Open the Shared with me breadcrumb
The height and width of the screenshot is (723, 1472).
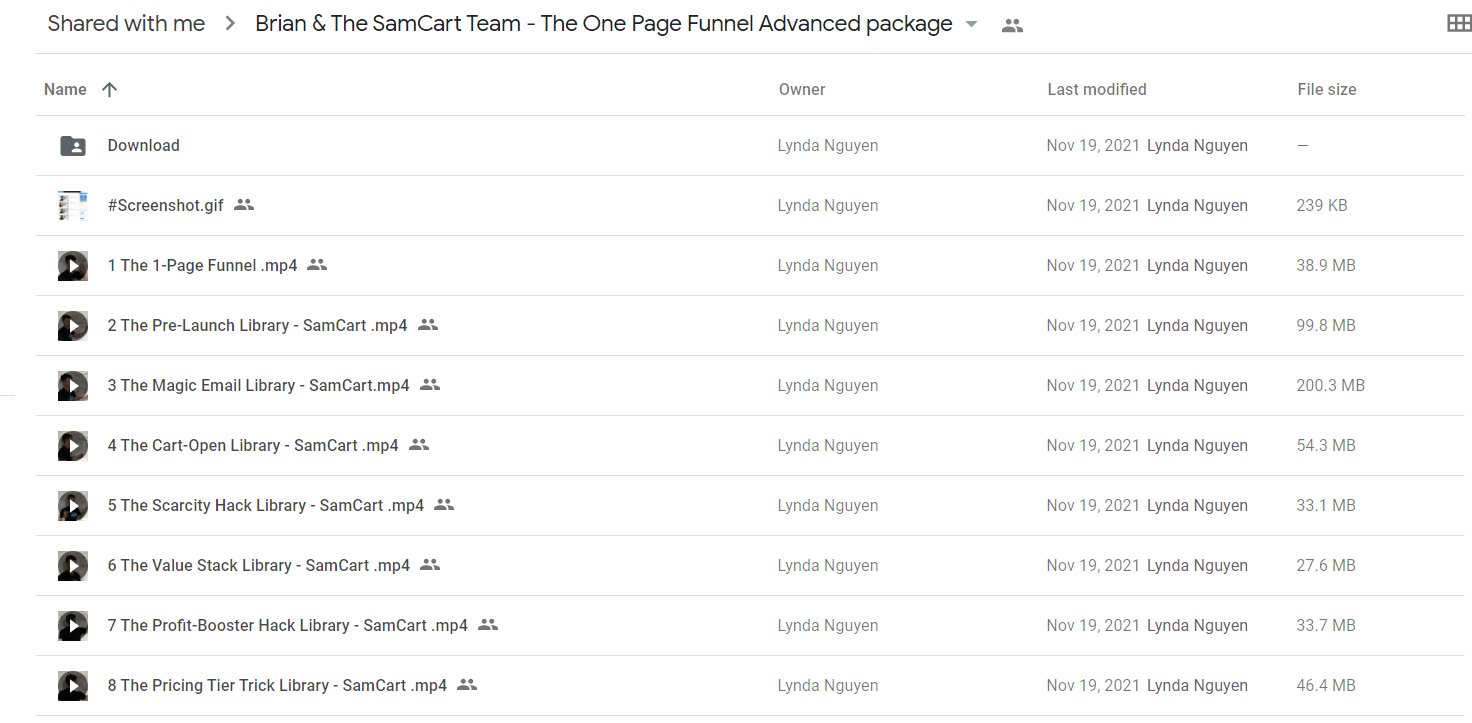(126, 24)
